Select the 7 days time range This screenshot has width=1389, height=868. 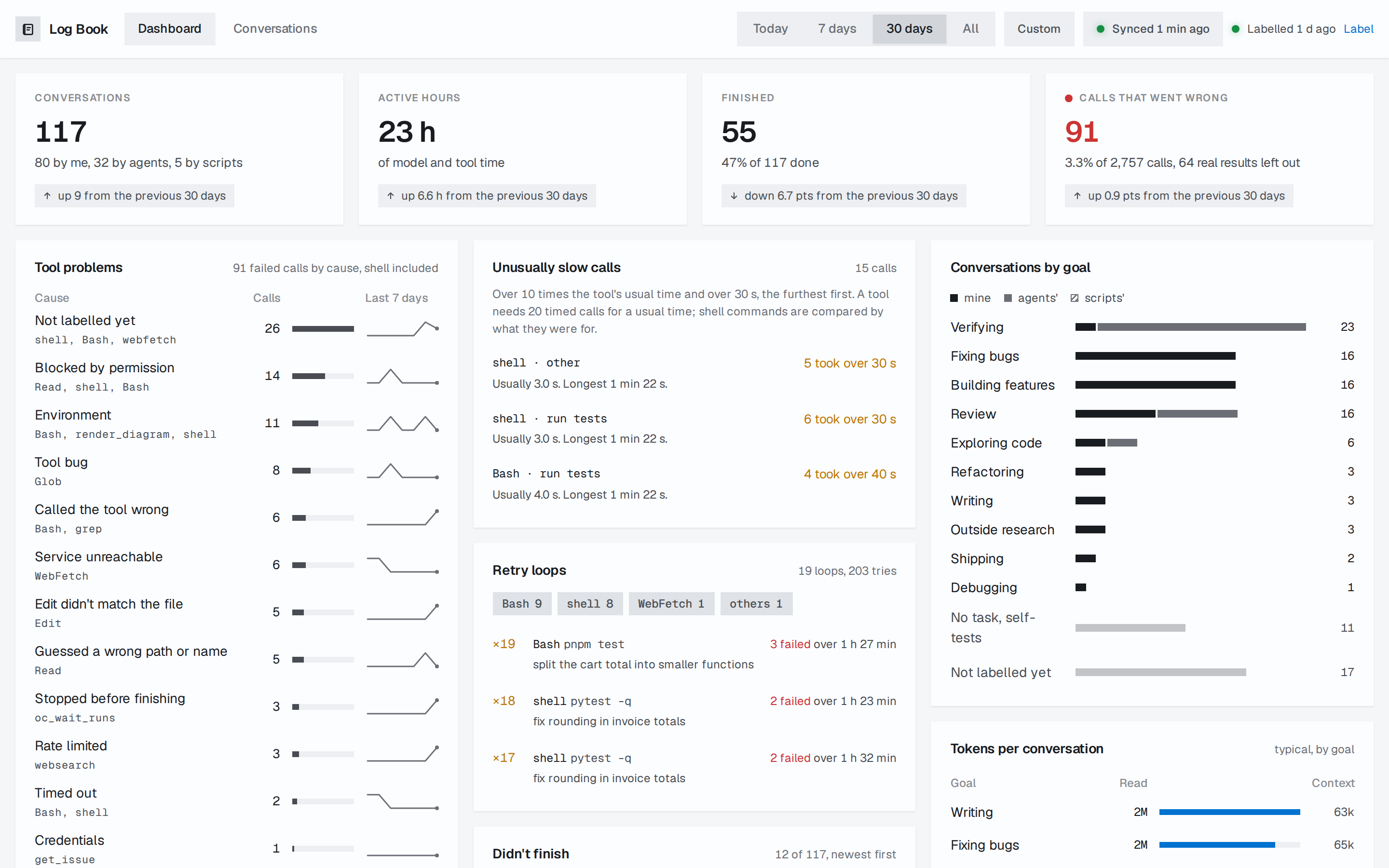pos(837,29)
